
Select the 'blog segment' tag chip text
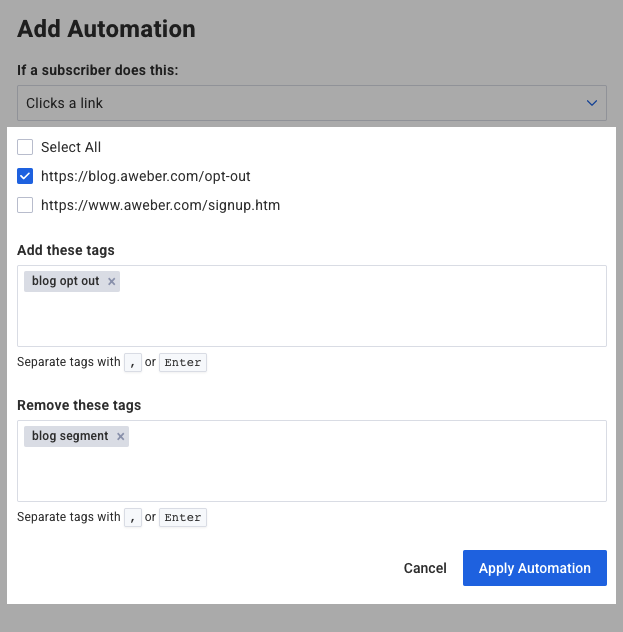(x=70, y=437)
